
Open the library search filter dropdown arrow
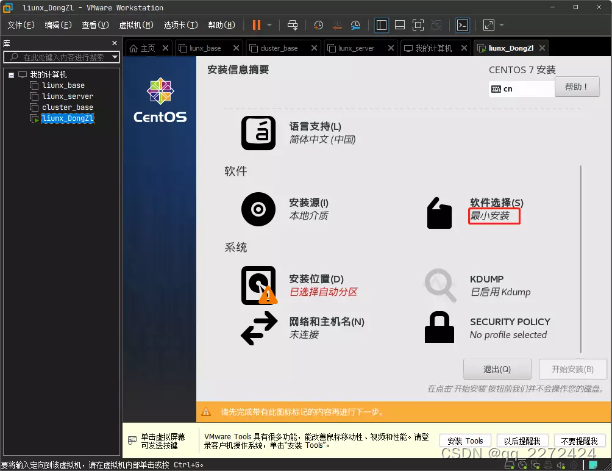tap(115, 57)
